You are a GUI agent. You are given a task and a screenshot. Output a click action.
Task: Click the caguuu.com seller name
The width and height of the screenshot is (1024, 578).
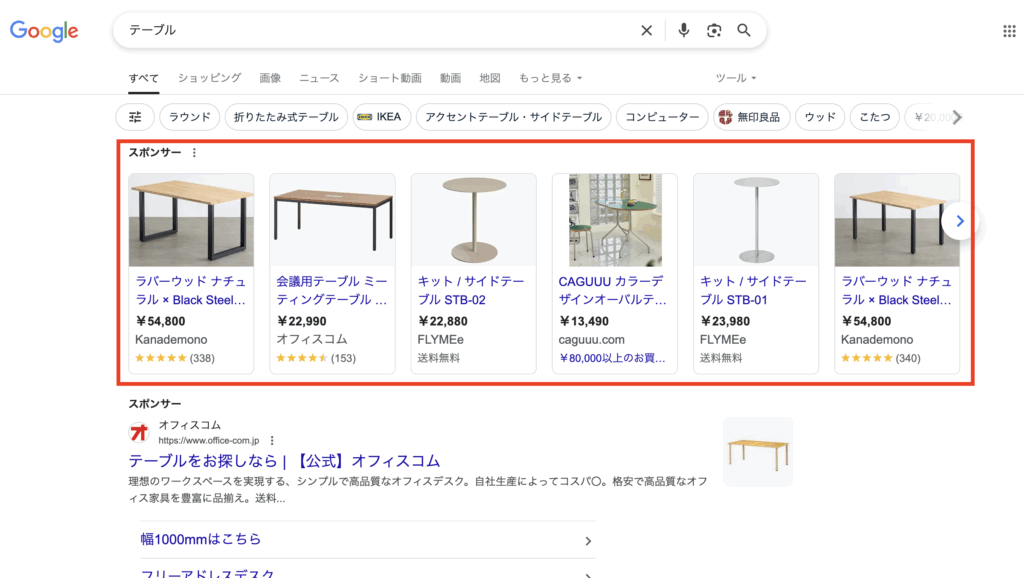click(x=591, y=340)
